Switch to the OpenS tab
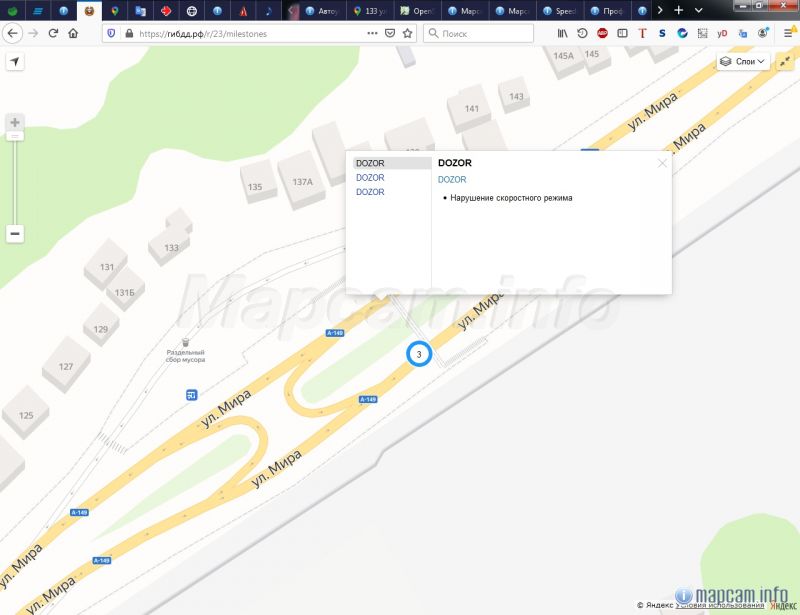The height and width of the screenshot is (615, 800). pos(417,10)
